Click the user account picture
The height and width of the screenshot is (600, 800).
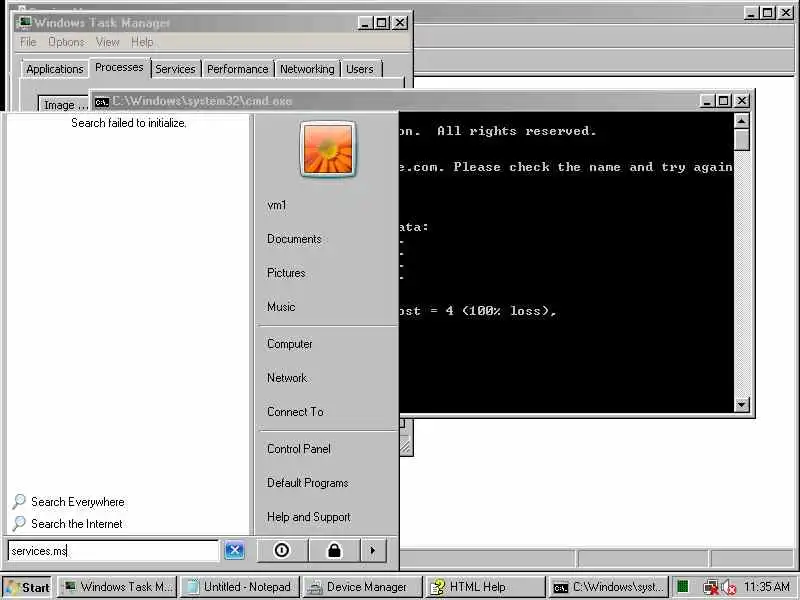tap(328, 149)
